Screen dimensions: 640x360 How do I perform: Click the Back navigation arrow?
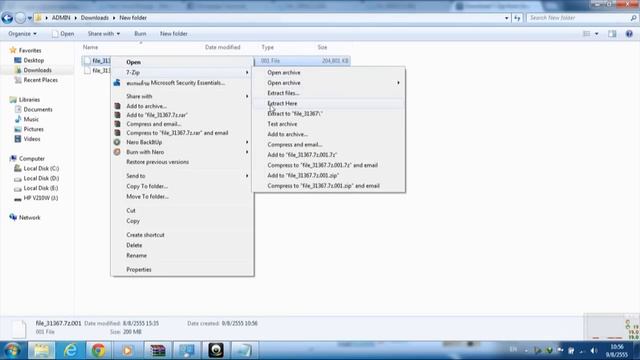7,18
